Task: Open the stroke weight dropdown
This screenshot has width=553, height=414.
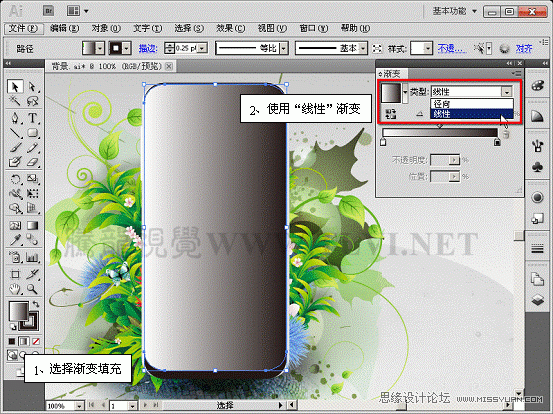Action: [x=202, y=48]
